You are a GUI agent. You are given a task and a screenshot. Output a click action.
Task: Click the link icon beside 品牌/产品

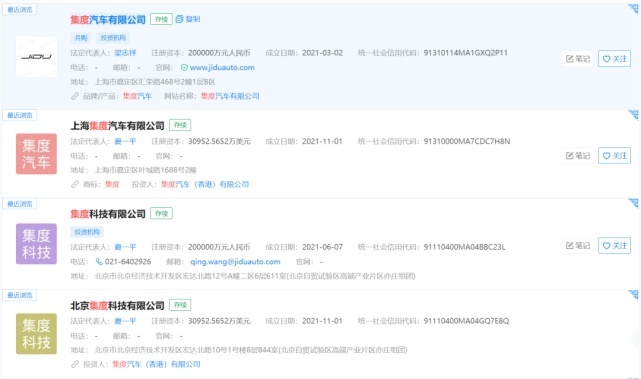coord(75,96)
